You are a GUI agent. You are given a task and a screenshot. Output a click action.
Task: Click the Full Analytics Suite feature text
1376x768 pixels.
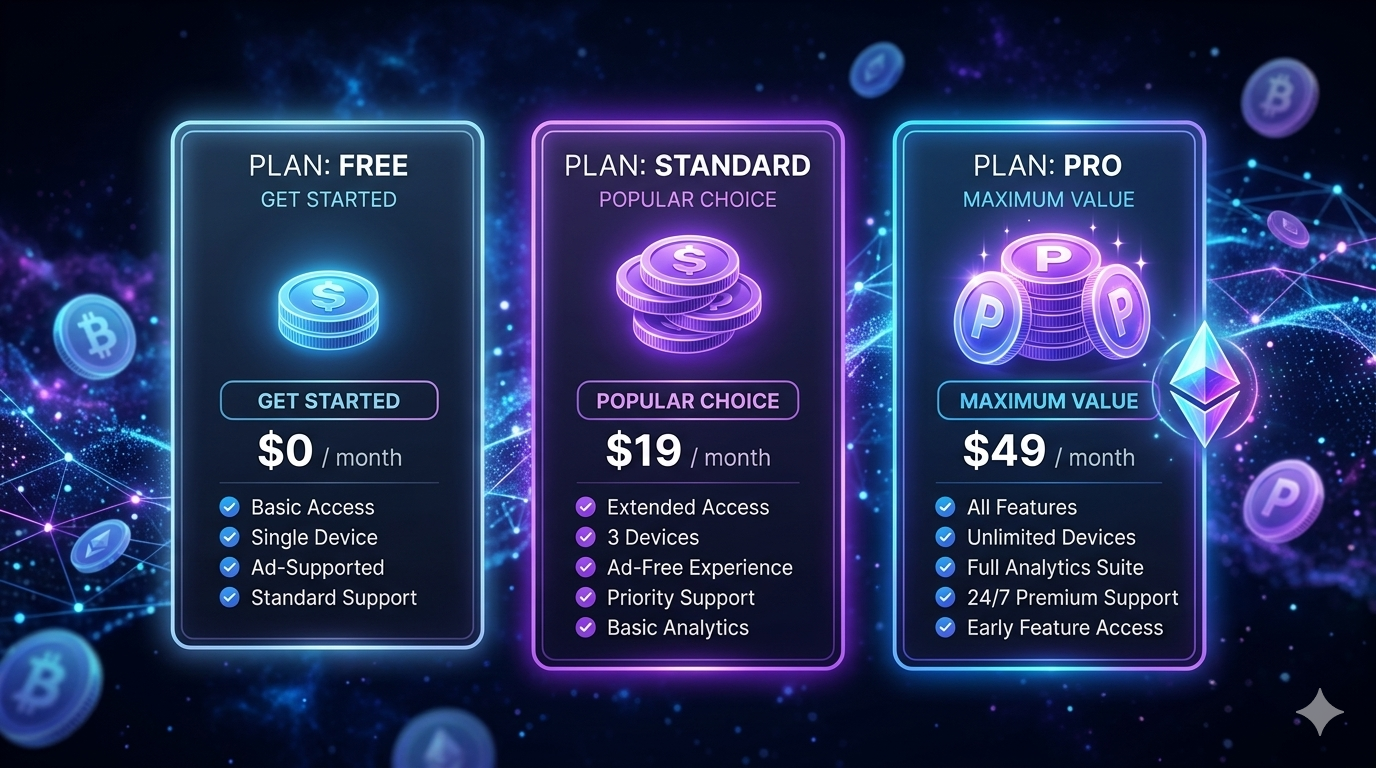pyautogui.click(x=1055, y=567)
